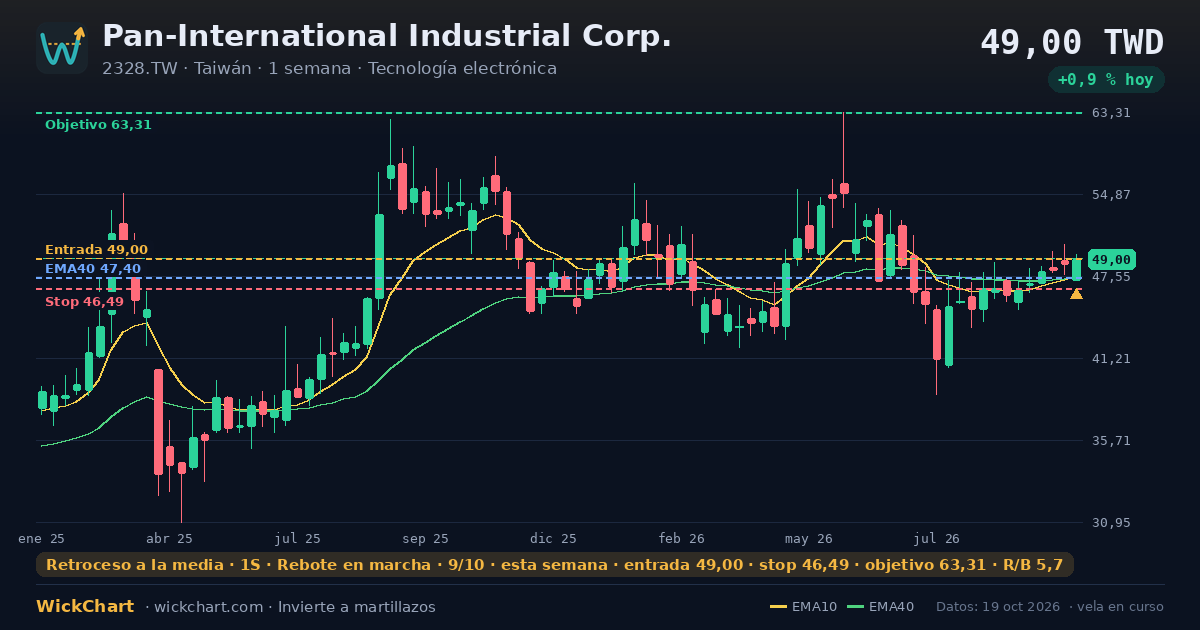Click the Entrada 49,00 label
This screenshot has height=630, width=1200.
[x=96, y=250]
